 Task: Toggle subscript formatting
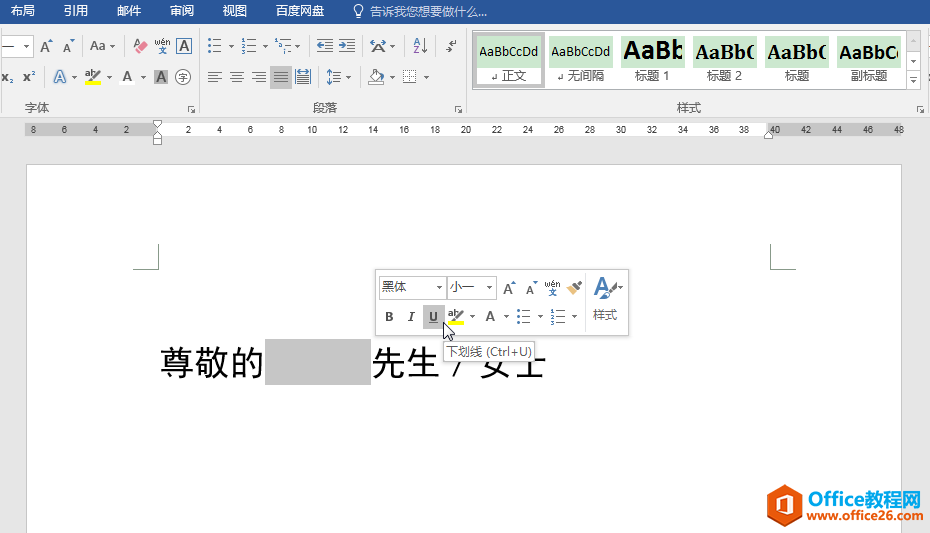coord(7,77)
